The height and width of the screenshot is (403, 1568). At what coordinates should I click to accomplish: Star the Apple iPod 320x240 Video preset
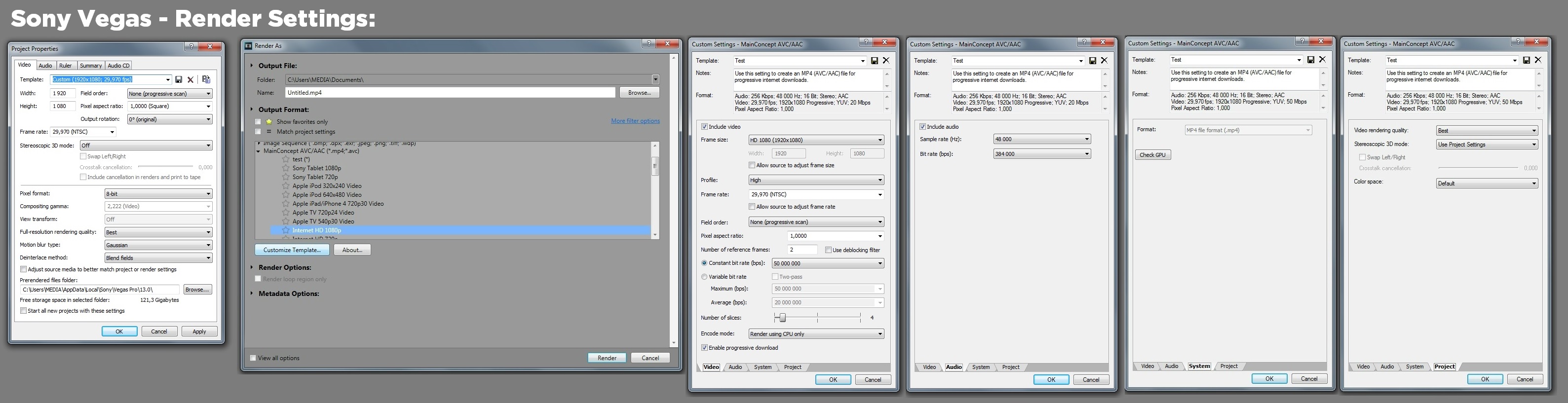285,185
